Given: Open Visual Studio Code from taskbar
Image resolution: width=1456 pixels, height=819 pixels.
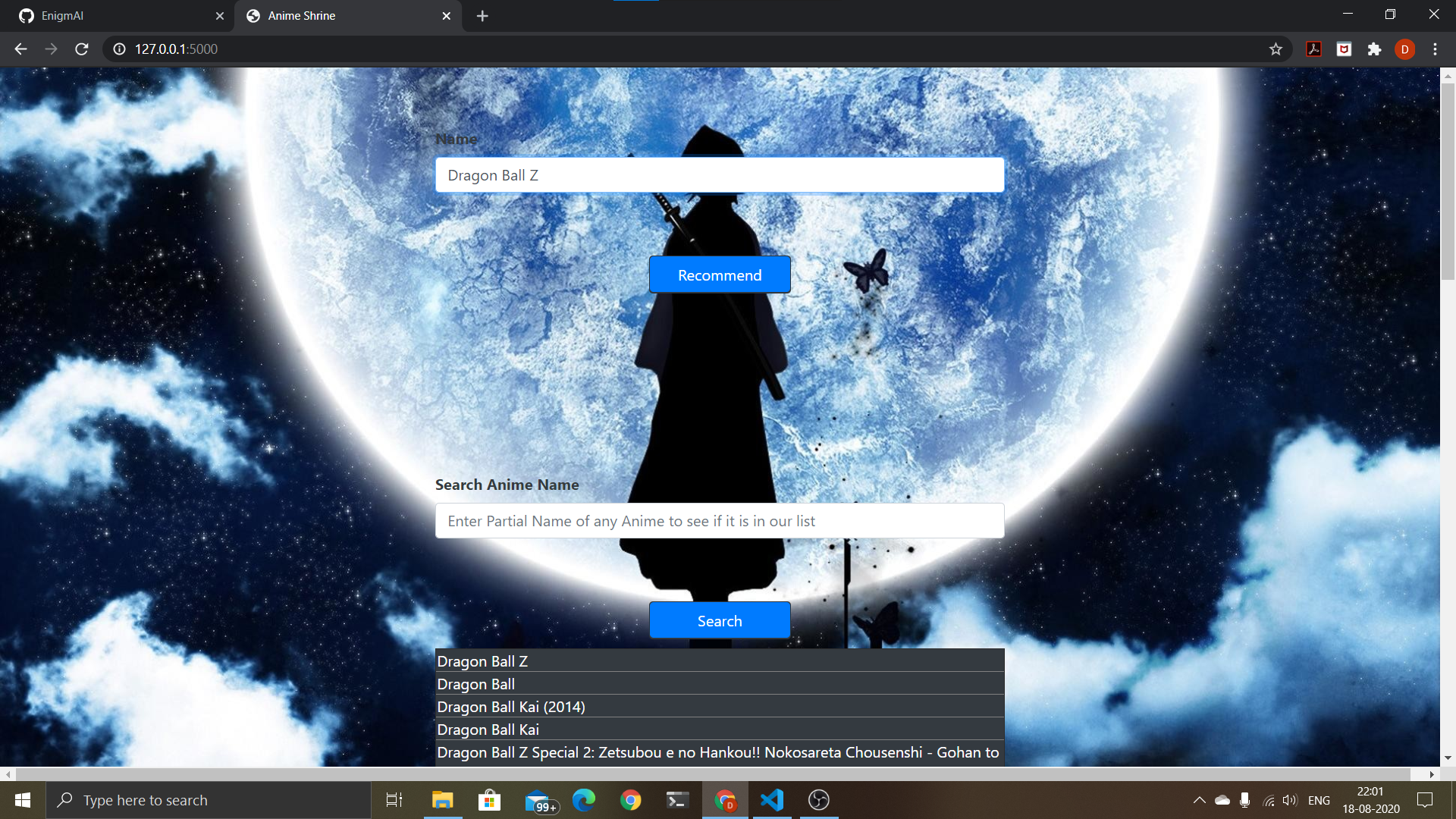Looking at the screenshot, I should click(x=771, y=800).
